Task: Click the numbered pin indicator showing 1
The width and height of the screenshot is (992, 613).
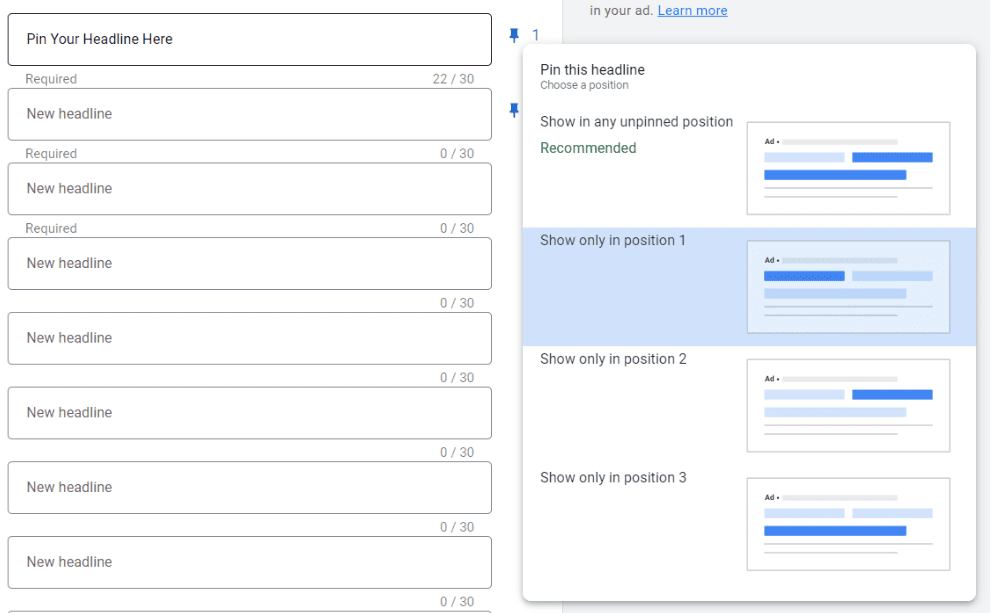Action: [x=535, y=36]
